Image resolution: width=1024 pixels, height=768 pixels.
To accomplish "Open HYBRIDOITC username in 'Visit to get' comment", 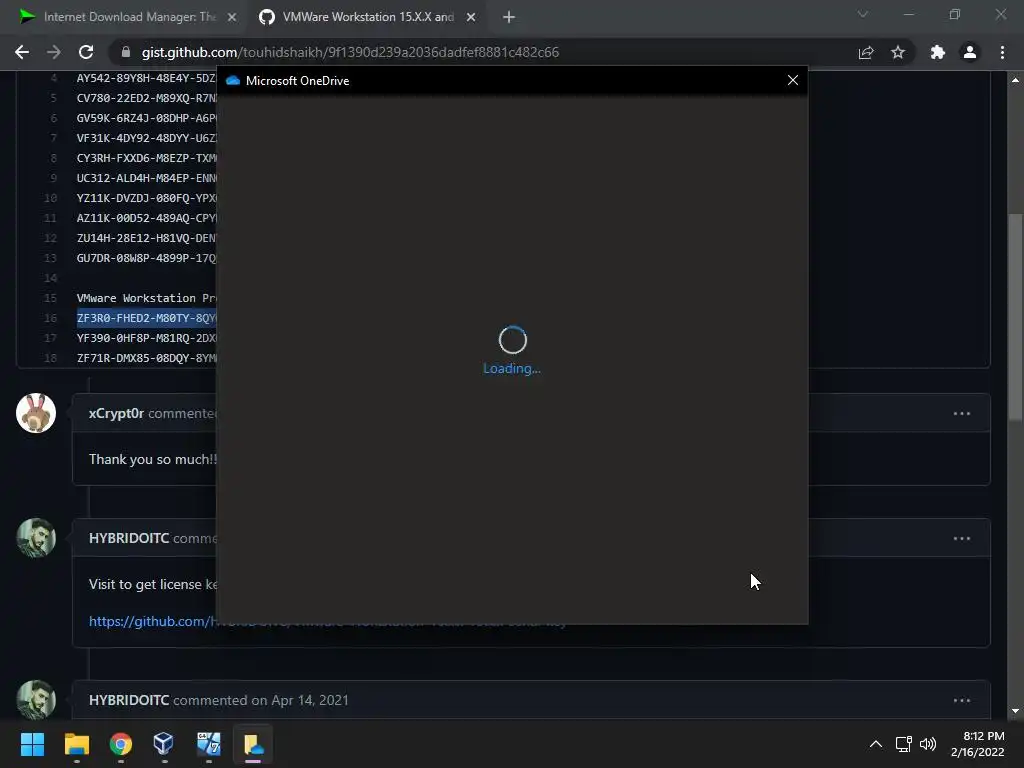I will point(129,538).
